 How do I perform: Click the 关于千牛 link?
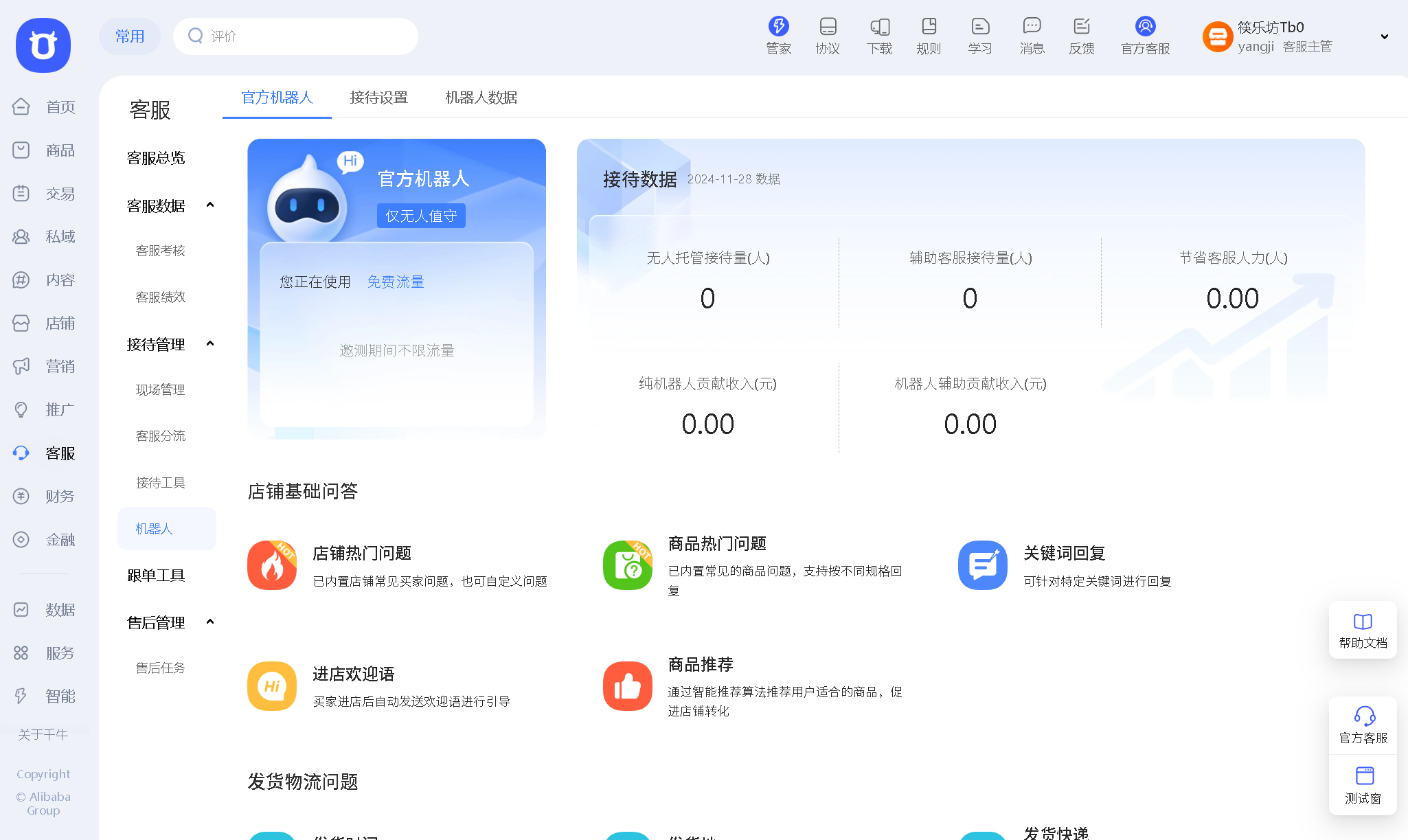point(43,734)
